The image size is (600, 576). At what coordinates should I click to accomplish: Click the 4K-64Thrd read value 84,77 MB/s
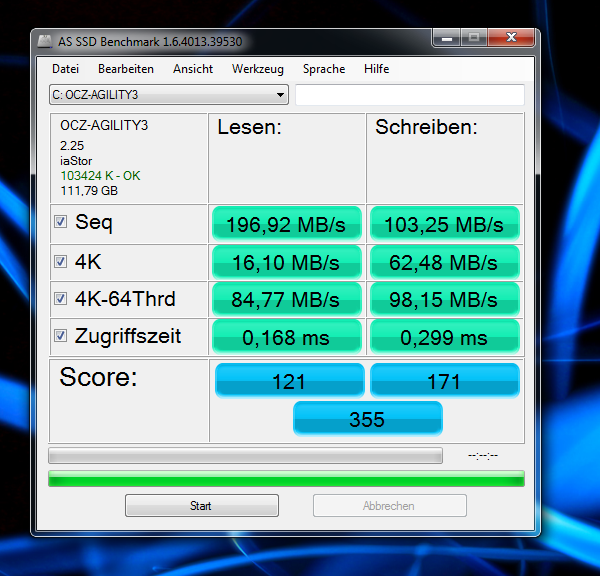287,299
